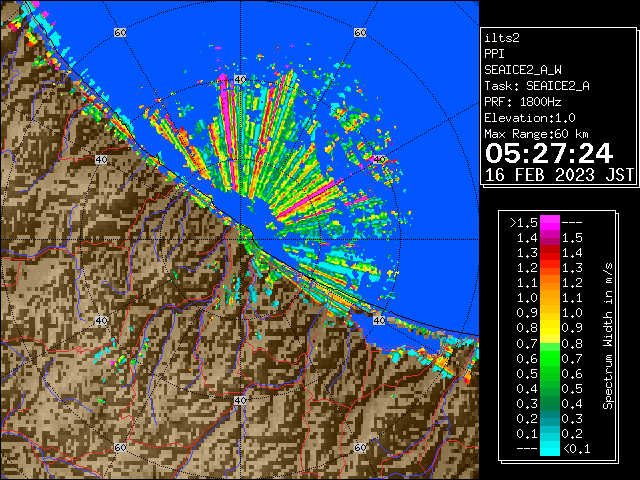
Task: Select the "Task: SEAICE2_A" line
Action: [x=537, y=86]
